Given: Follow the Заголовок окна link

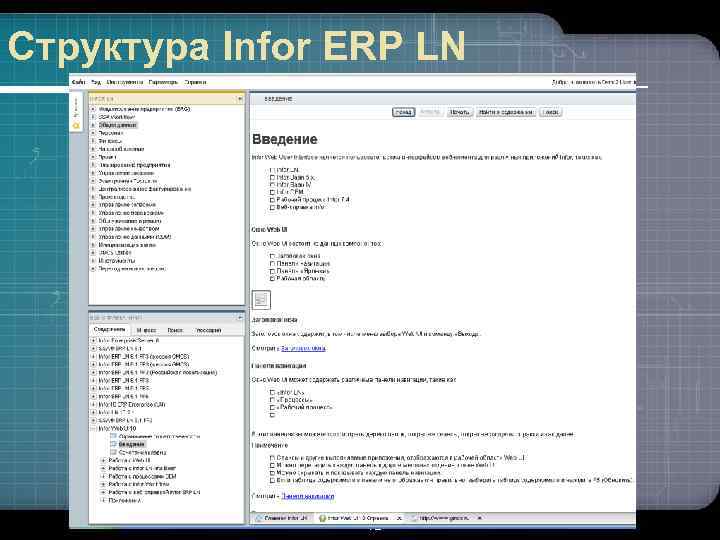Looking at the screenshot, I should click(304, 348).
